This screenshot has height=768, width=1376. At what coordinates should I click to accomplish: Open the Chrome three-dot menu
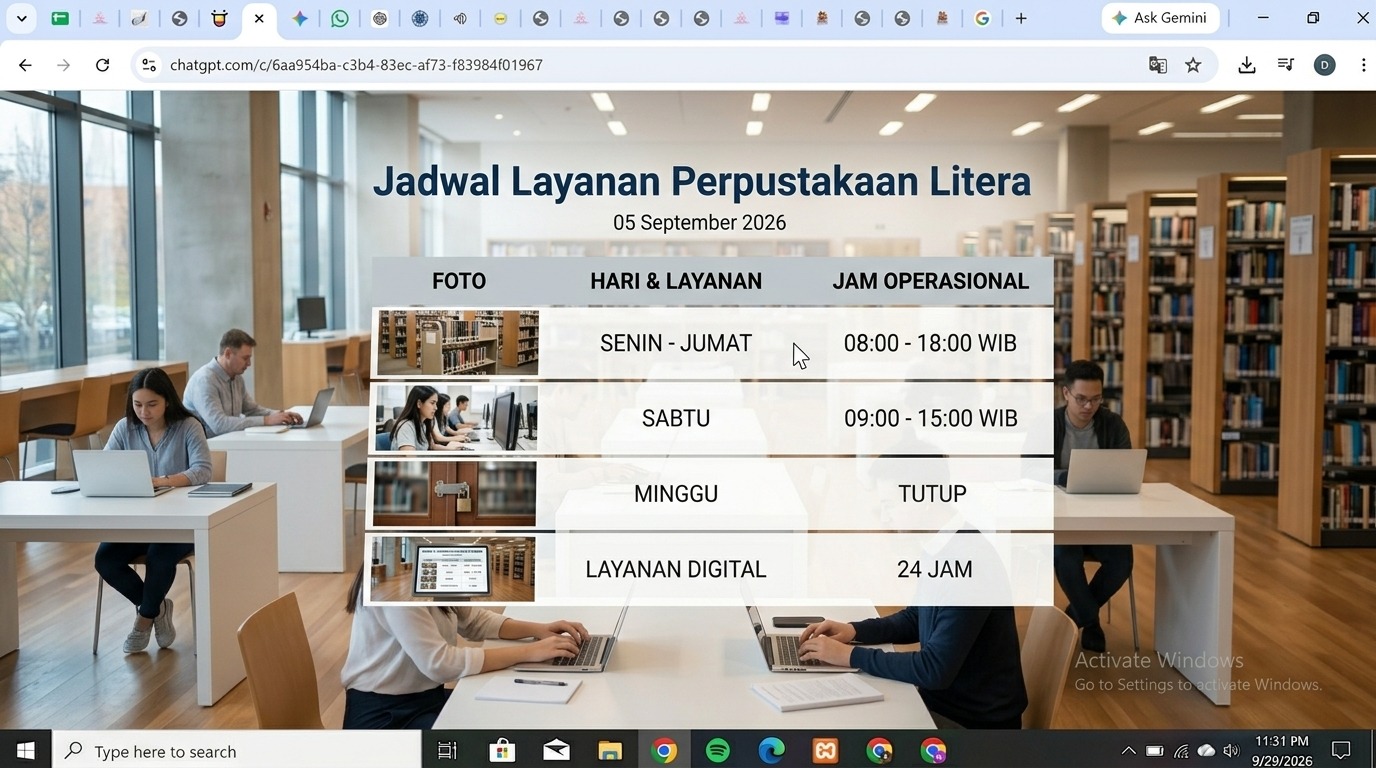pyautogui.click(x=1363, y=65)
